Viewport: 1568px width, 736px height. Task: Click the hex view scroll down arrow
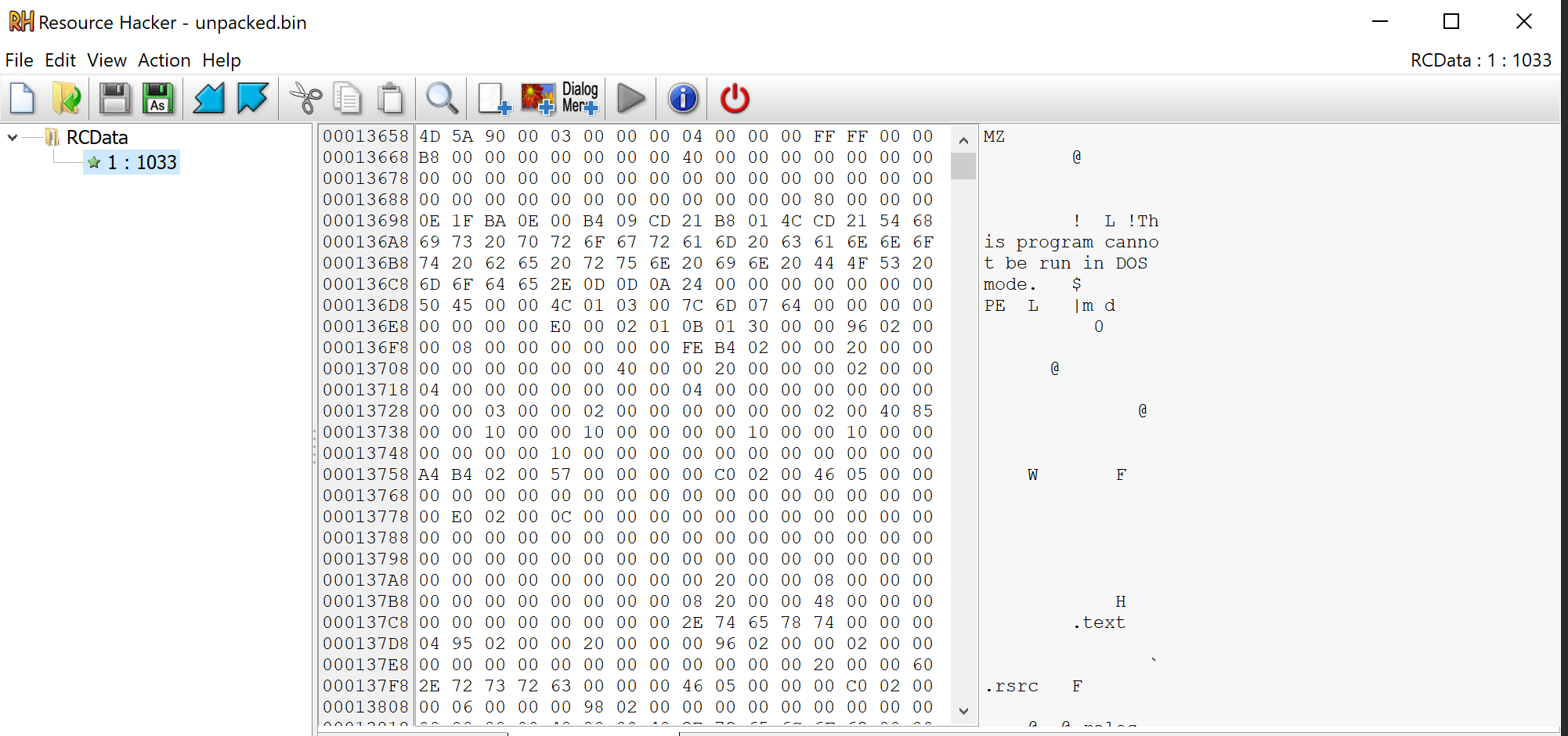pyautogui.click(x=963, y=711)
